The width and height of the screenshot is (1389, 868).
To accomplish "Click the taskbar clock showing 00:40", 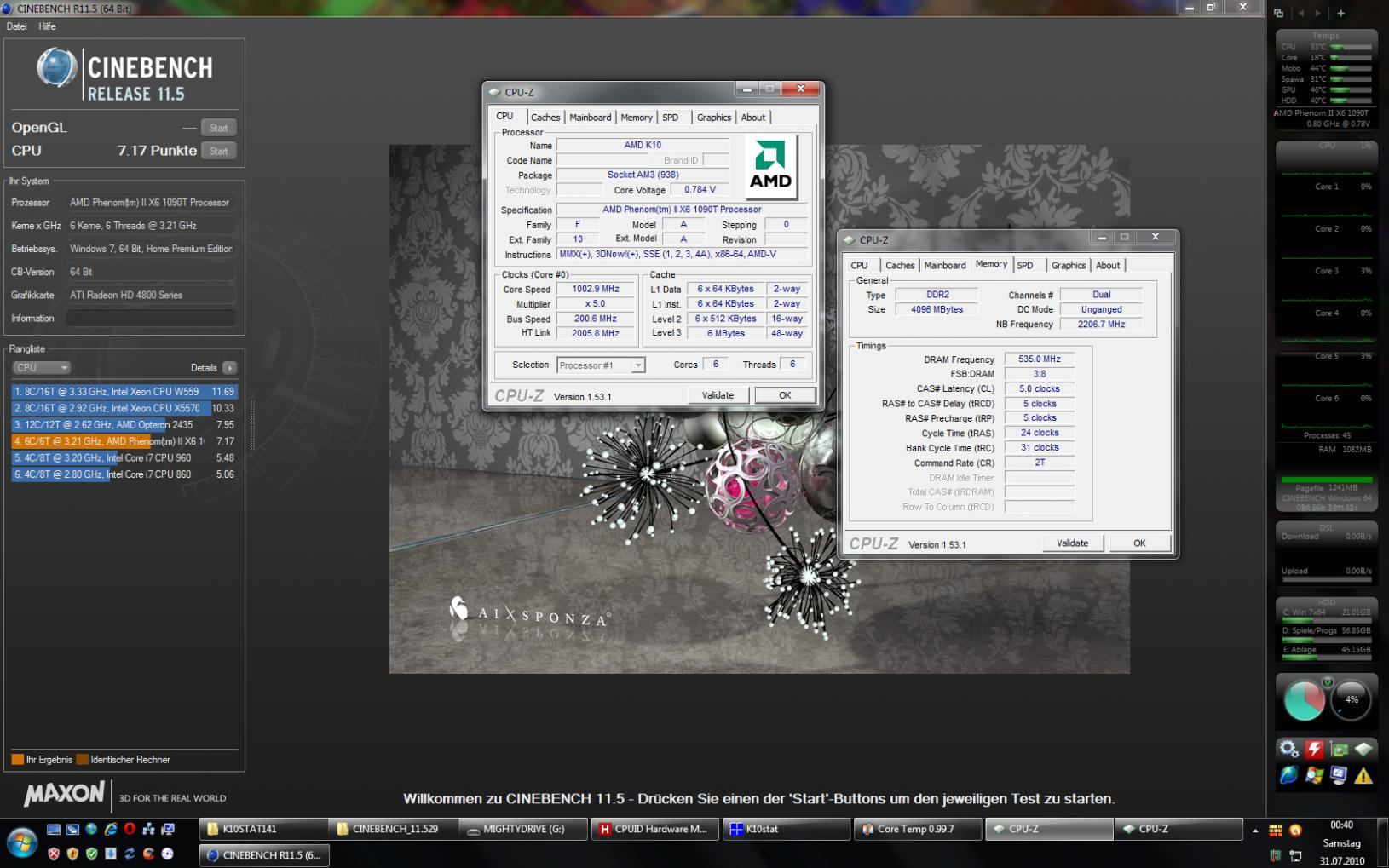I will (x=1341, y=825).
